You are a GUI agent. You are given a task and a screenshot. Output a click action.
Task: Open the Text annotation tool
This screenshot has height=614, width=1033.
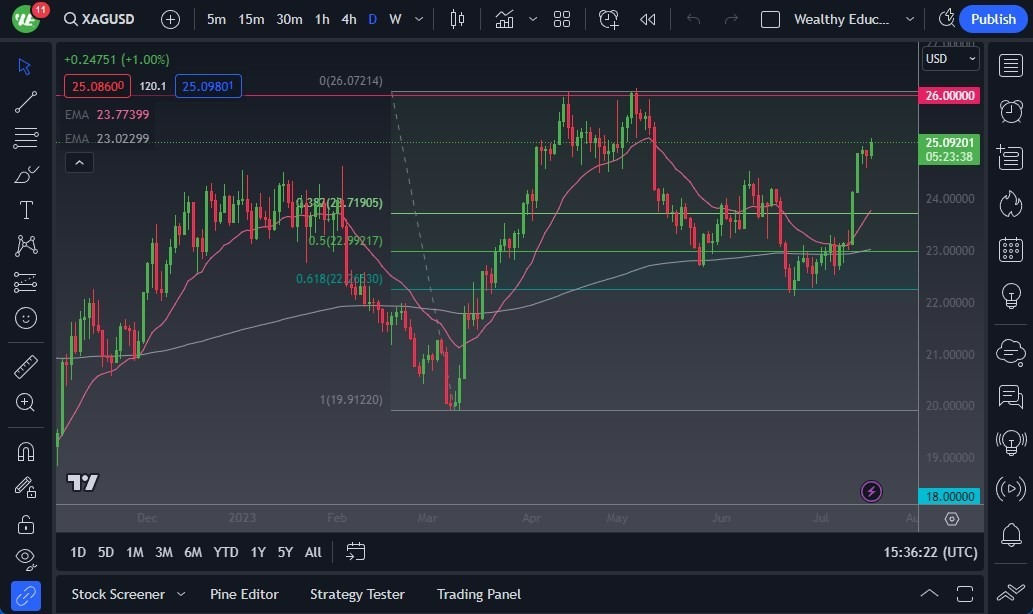26,209
